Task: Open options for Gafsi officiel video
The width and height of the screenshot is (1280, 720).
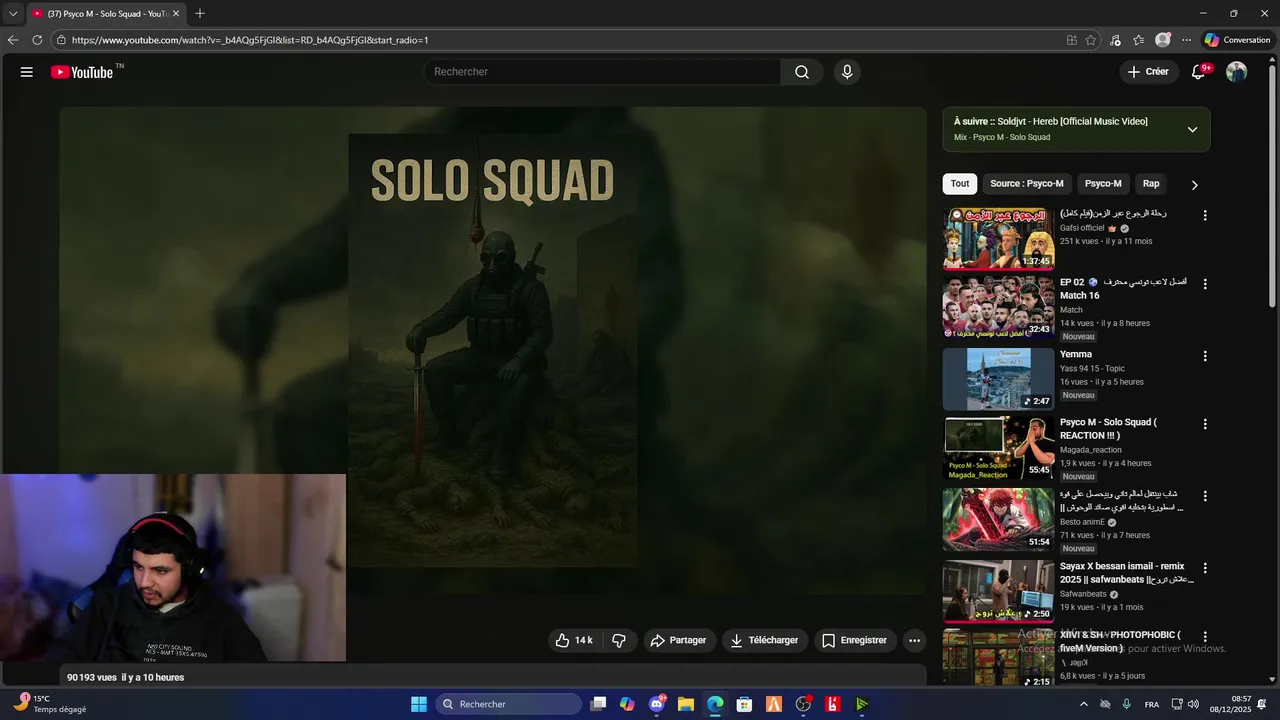Action: tap(1205, 215)
